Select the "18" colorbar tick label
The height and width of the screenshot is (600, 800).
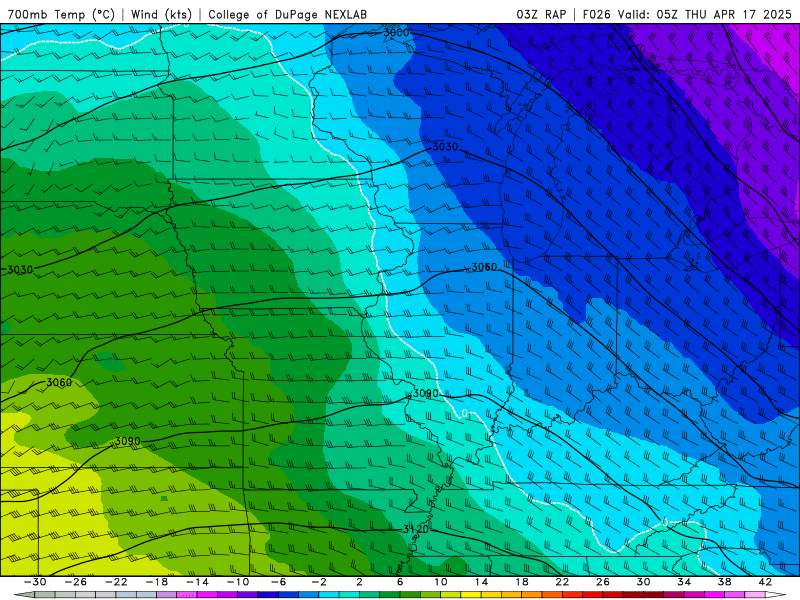click(x=521, y=582)
